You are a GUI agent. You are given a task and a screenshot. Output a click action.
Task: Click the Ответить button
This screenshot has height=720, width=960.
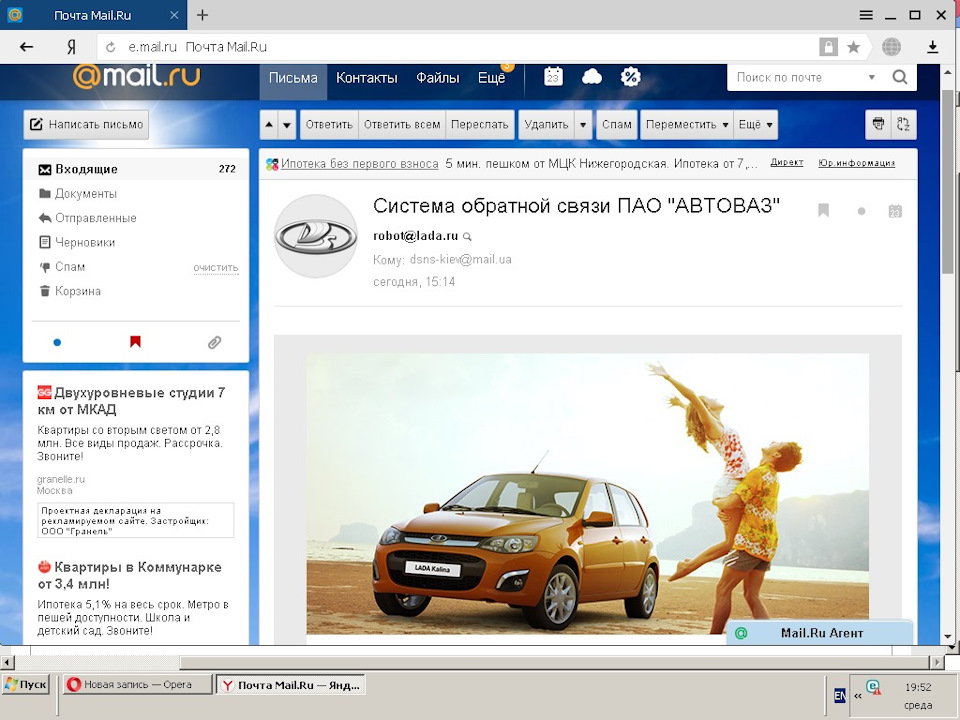pos(329,124)
